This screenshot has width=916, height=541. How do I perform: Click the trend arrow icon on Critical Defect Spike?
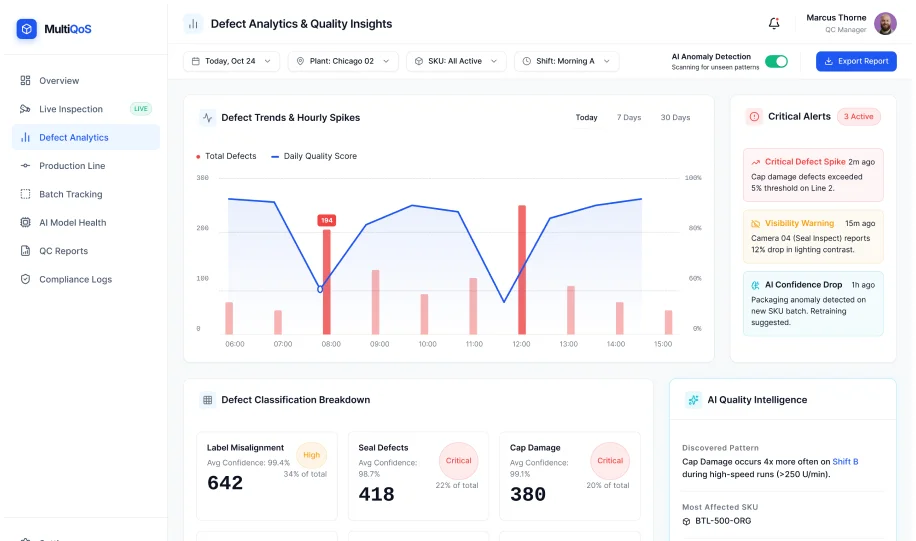(755, 162)
